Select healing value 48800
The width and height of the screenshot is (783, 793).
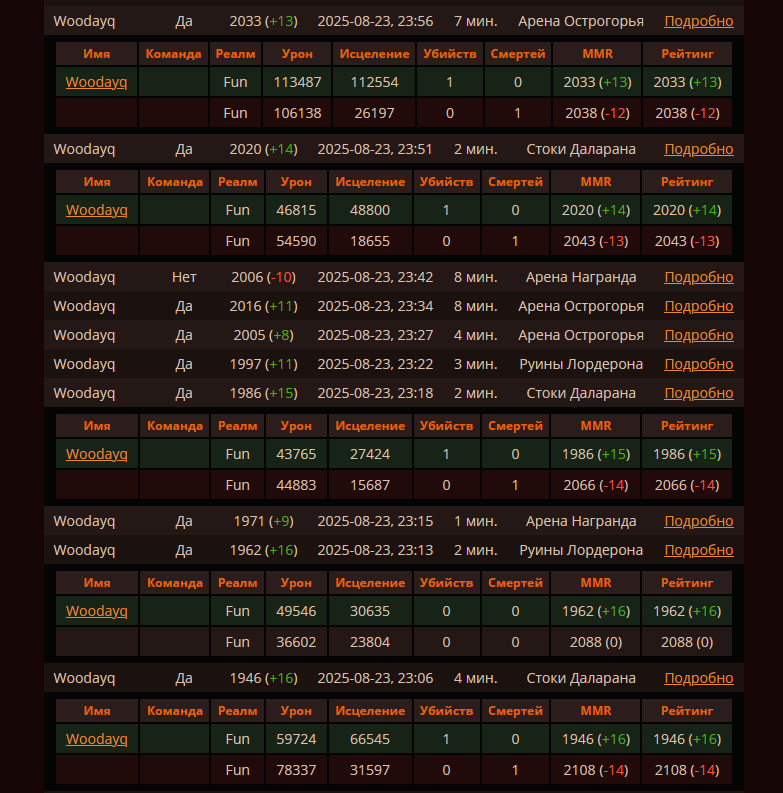coord(370,210)
